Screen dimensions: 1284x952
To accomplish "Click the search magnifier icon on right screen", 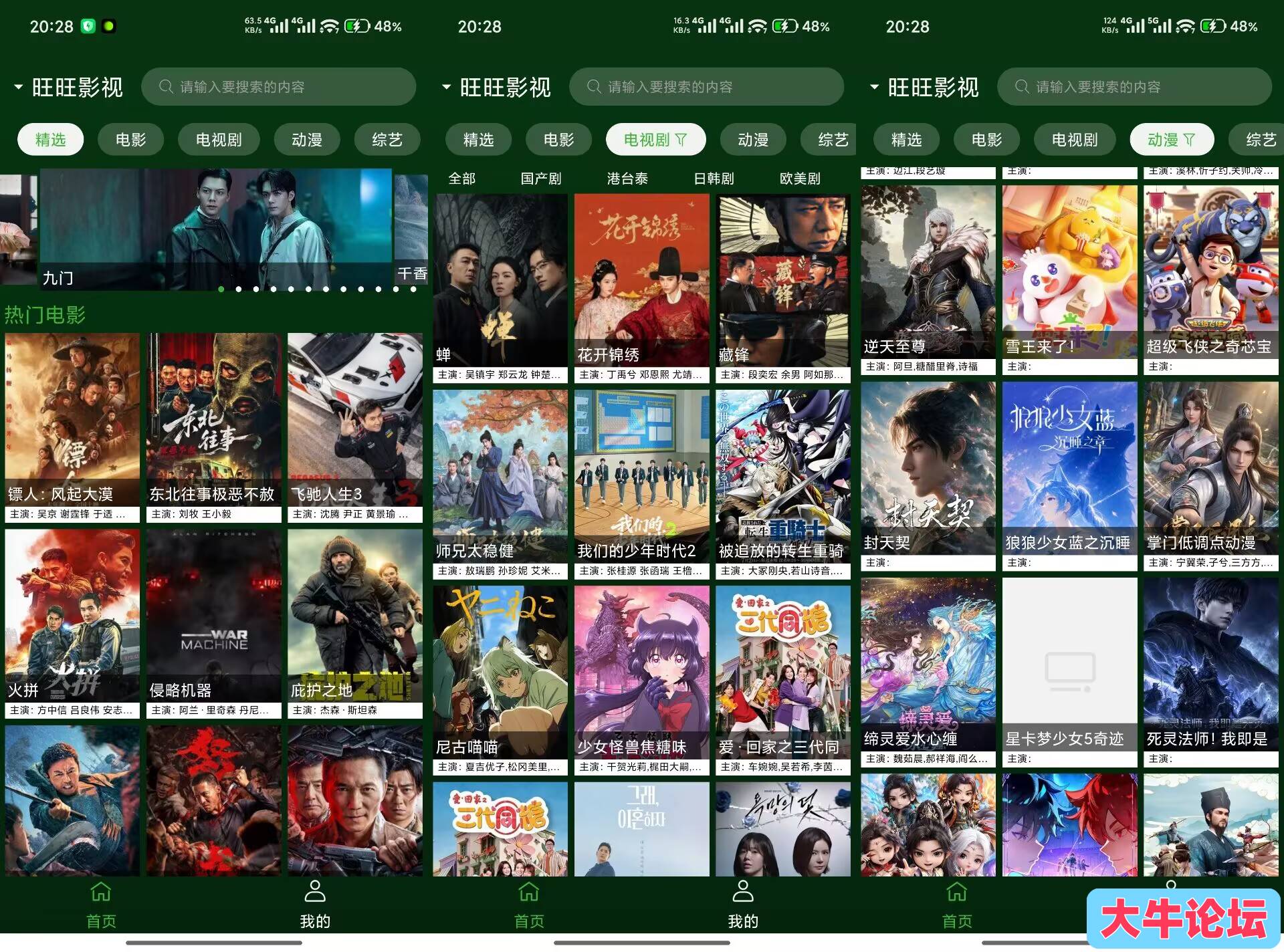I will point(1022,87).
